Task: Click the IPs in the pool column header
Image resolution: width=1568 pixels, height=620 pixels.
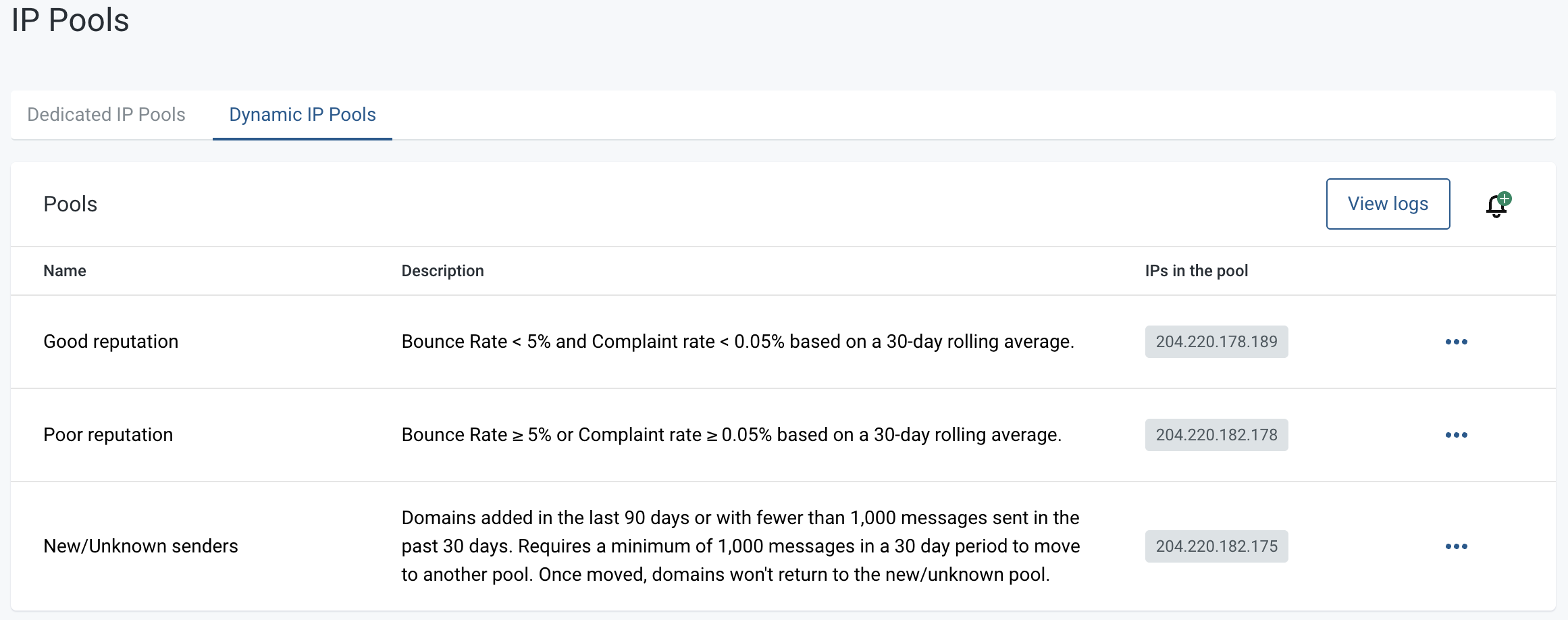Action: pos(1196,271)
